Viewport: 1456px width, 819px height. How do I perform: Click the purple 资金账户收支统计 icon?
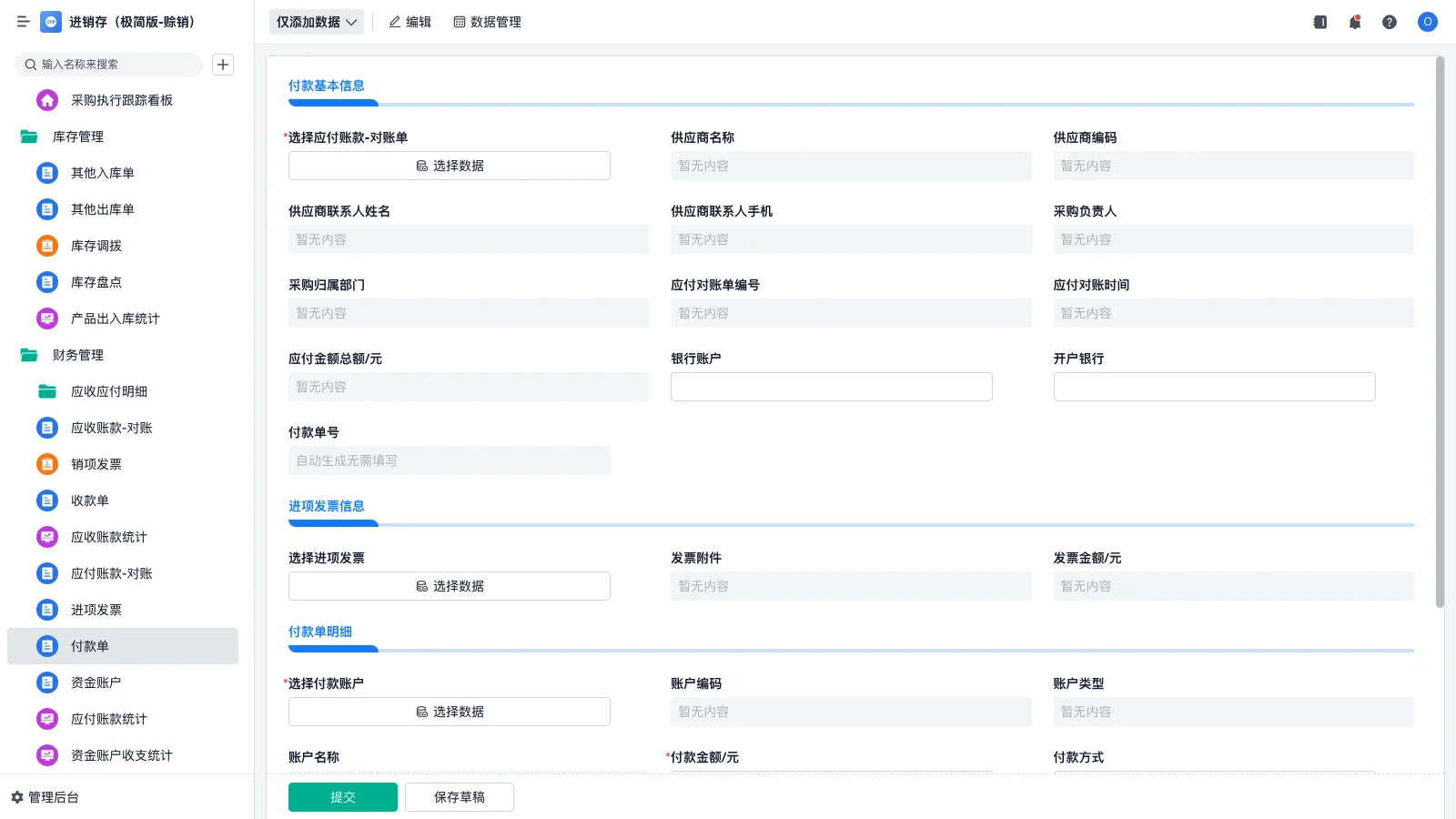point(47,755)
